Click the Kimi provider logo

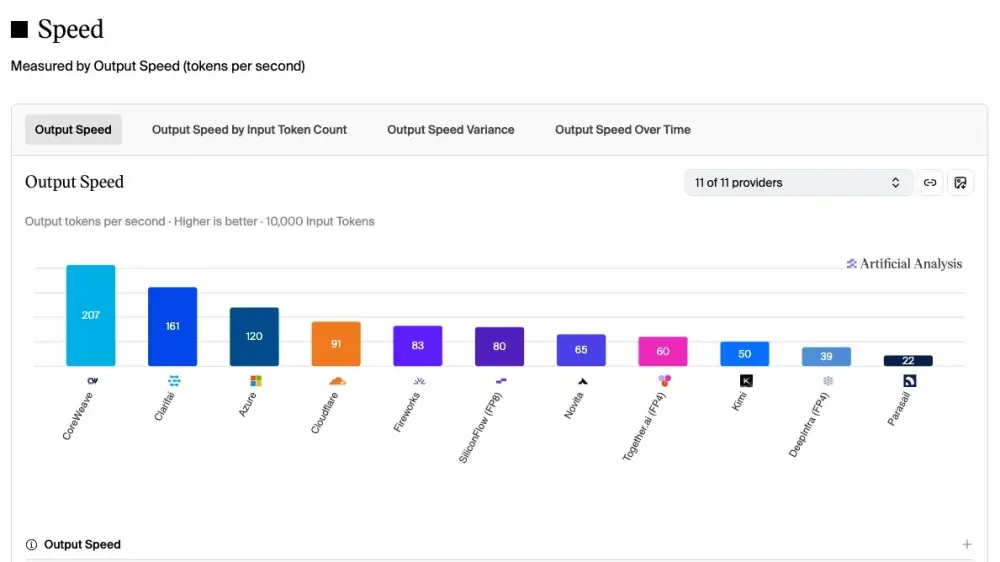coord(746,381)
